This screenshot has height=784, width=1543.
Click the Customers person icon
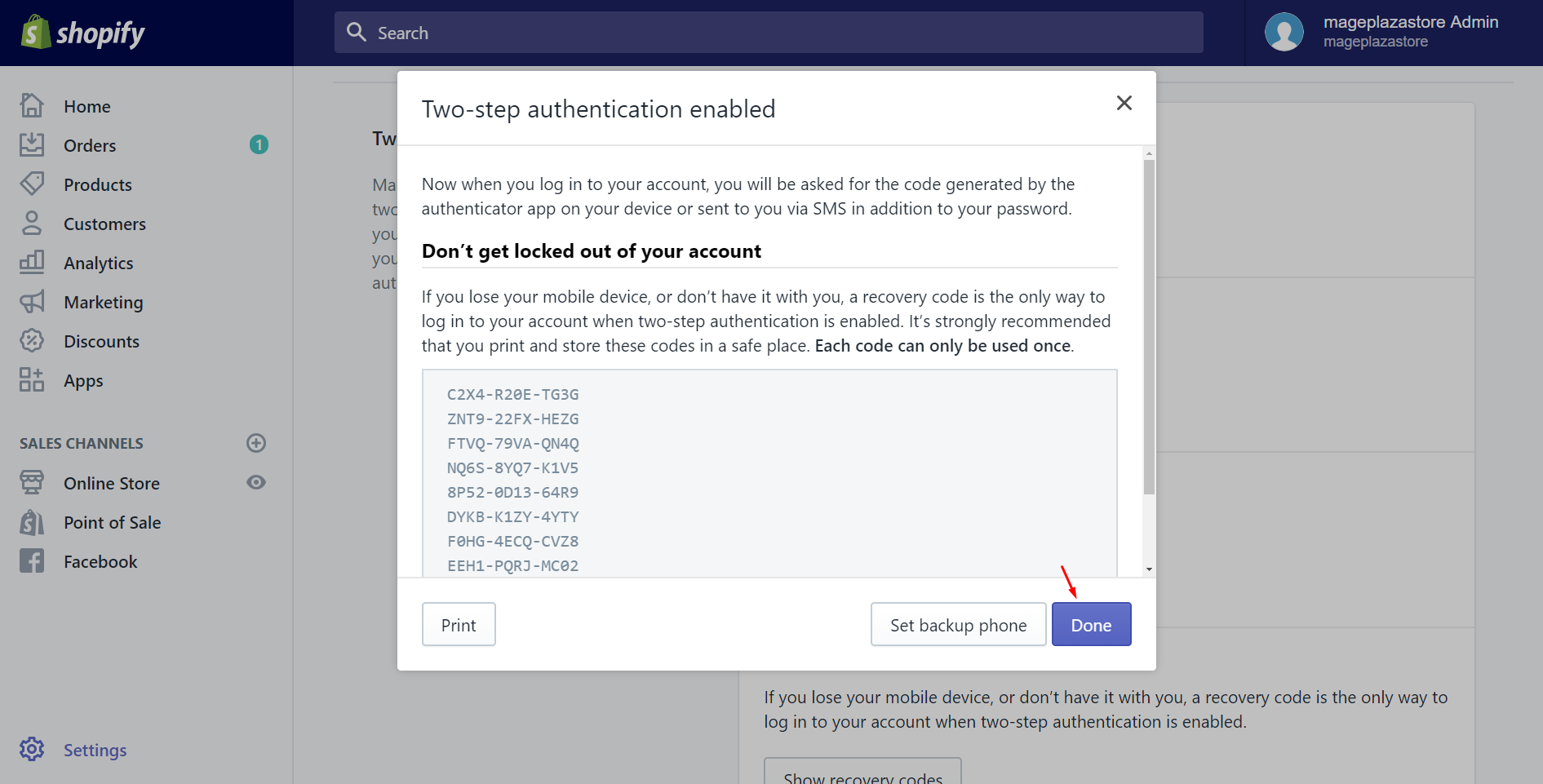coord(32,223)
